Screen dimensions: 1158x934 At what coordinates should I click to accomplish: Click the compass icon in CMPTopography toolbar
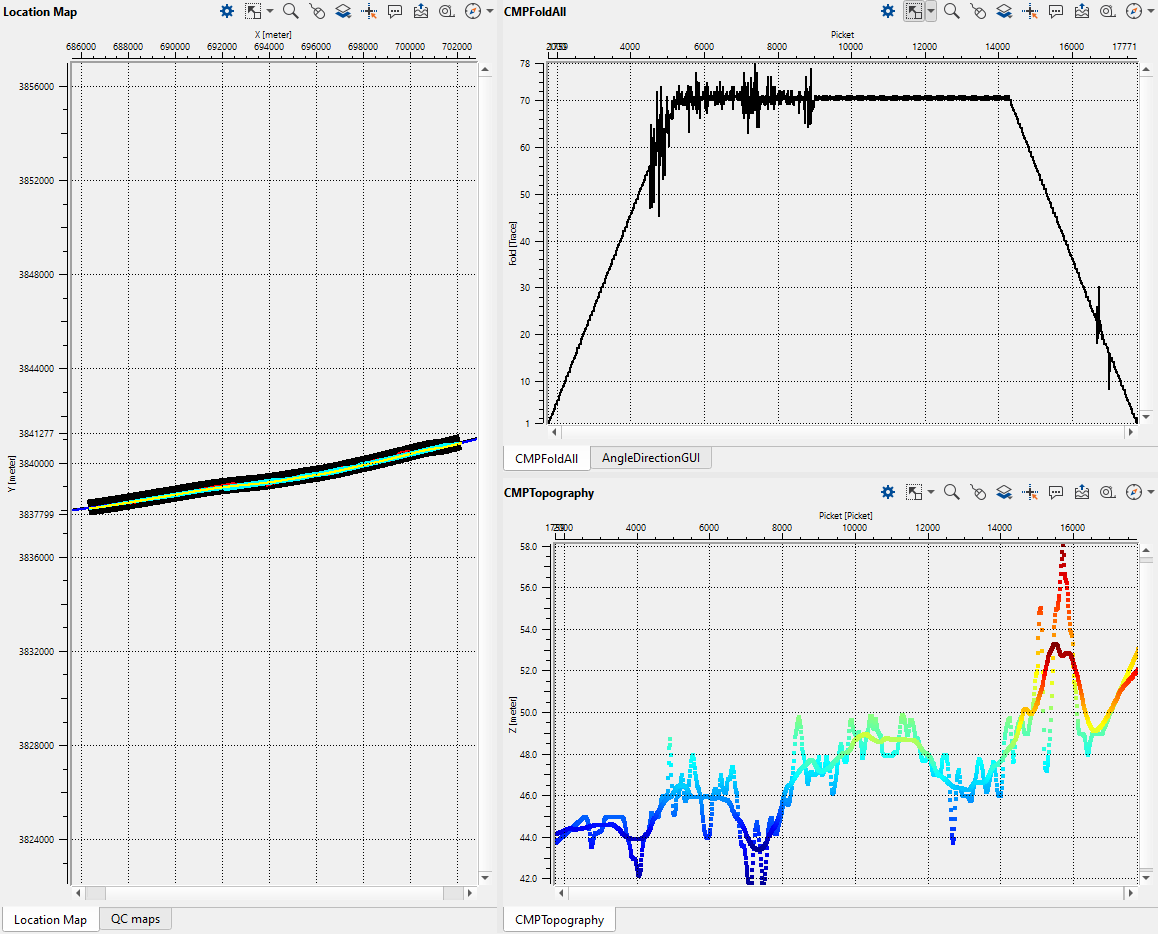[1133, 493]
